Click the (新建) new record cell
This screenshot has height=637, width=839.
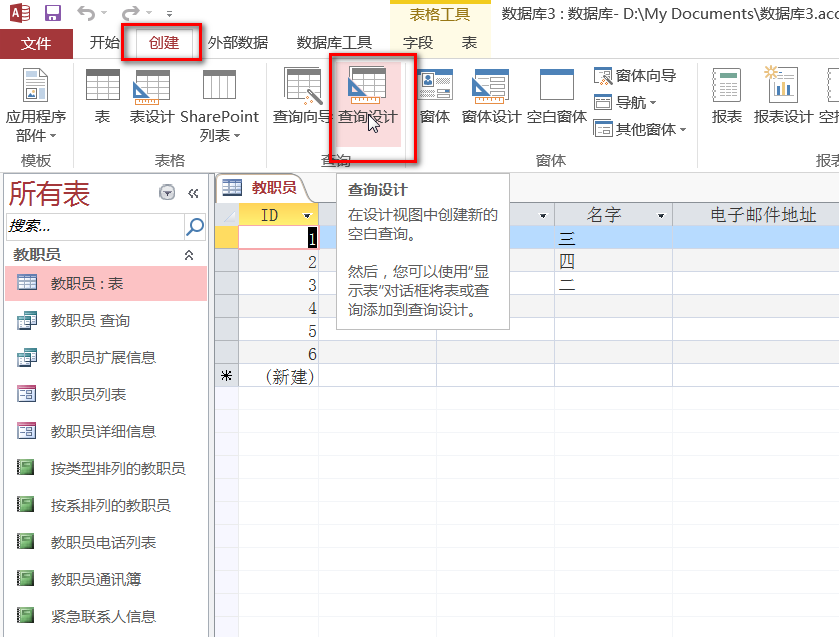(x=279, y=376)
